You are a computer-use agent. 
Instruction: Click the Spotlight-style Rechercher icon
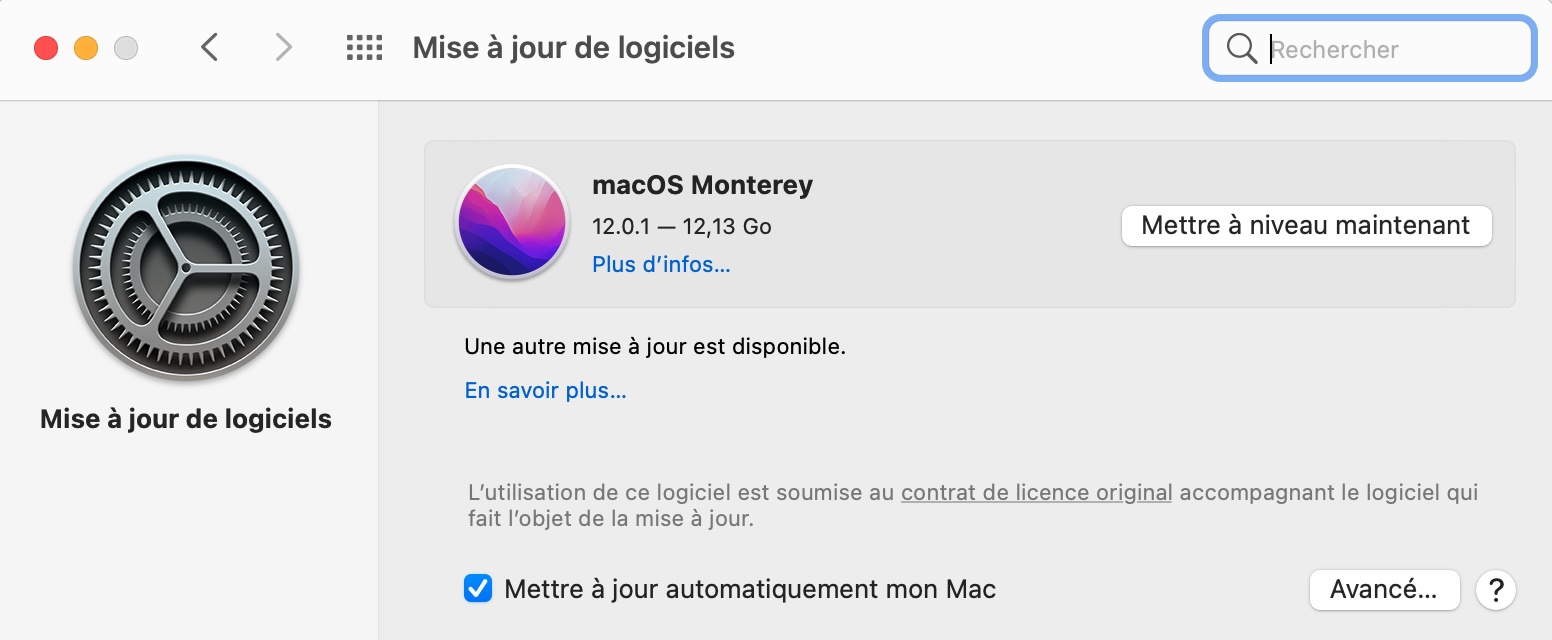coord(1241,48)
